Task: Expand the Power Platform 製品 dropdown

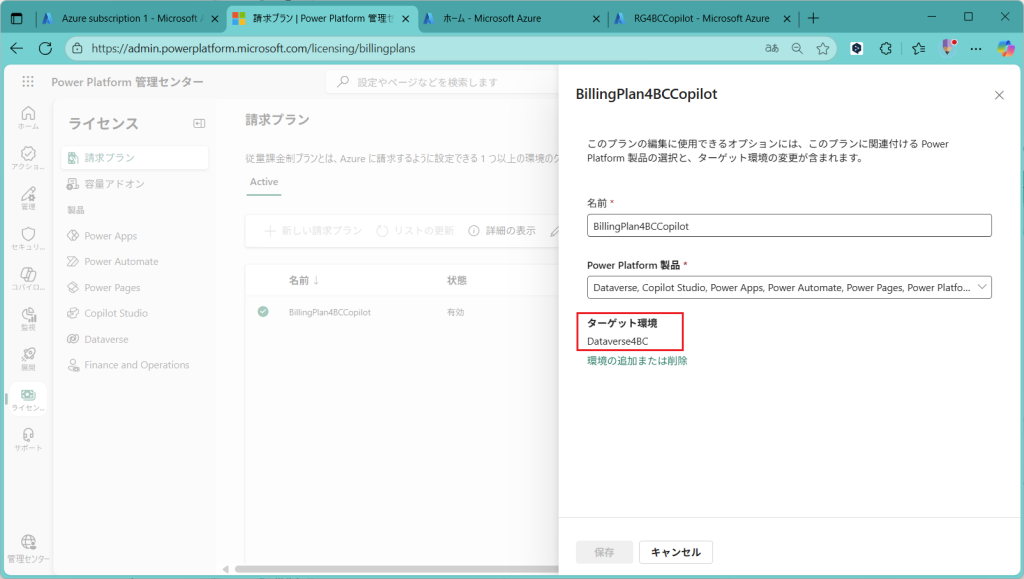Action: click(789, 287)
